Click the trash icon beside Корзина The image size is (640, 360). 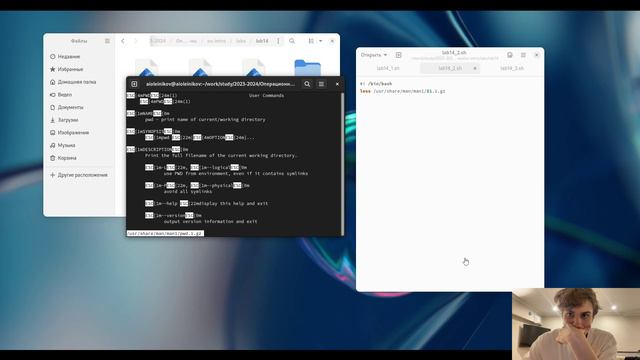tap(53, 158)
